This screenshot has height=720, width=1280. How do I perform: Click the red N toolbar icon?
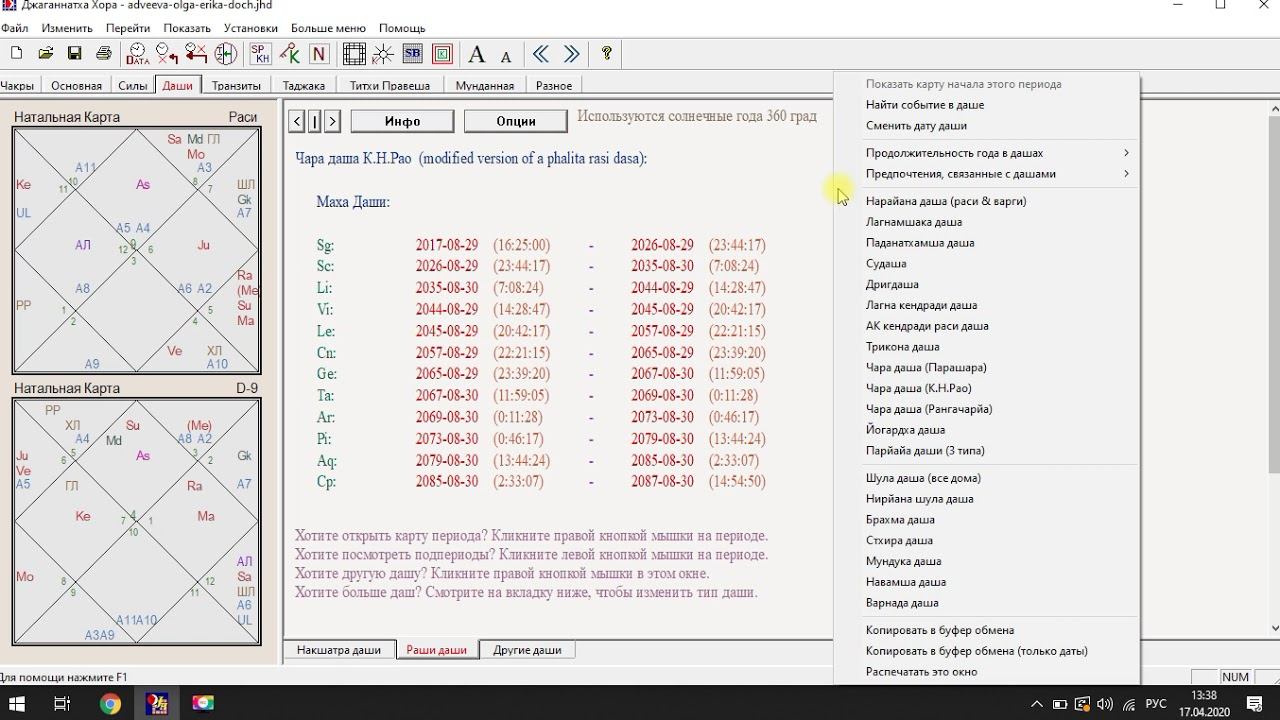pyautogui.click(x=319, y=53)
